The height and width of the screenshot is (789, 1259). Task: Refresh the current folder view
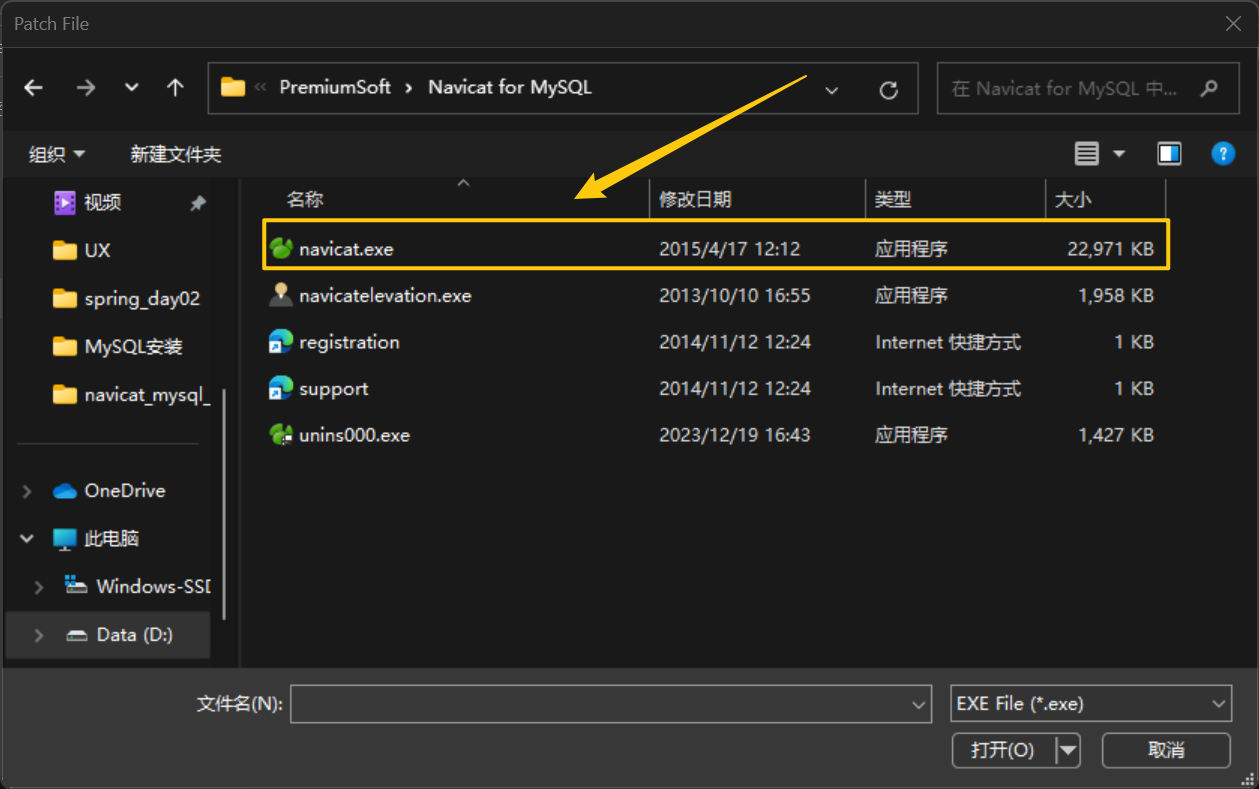click(889, 88)
